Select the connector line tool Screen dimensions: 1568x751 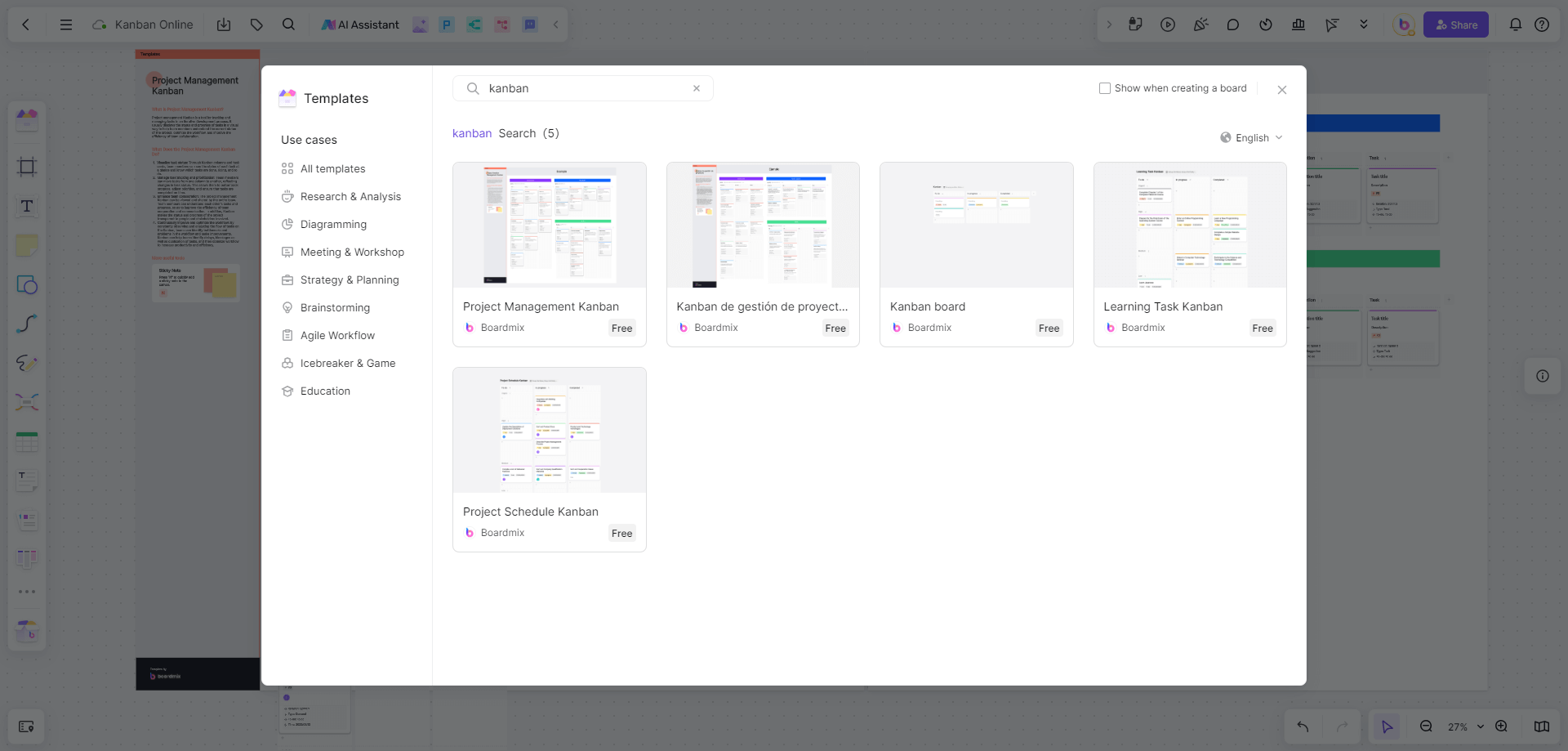(27, 324)
